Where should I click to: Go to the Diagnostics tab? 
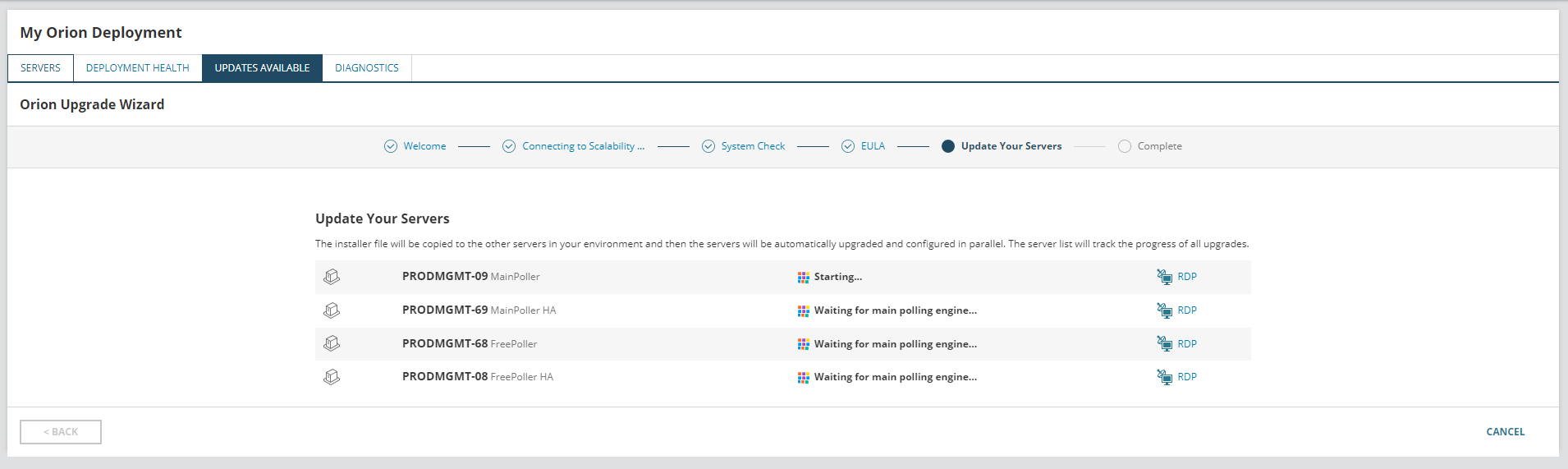pos(367,68)
